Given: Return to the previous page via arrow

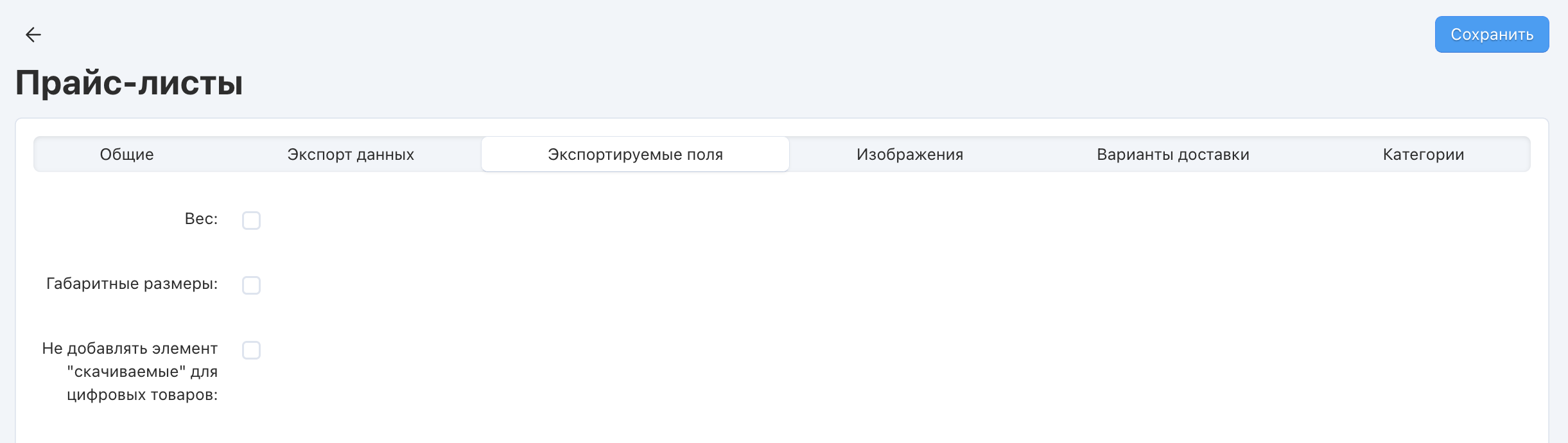Looking at the screenshot, I should [x=33, y=35].
